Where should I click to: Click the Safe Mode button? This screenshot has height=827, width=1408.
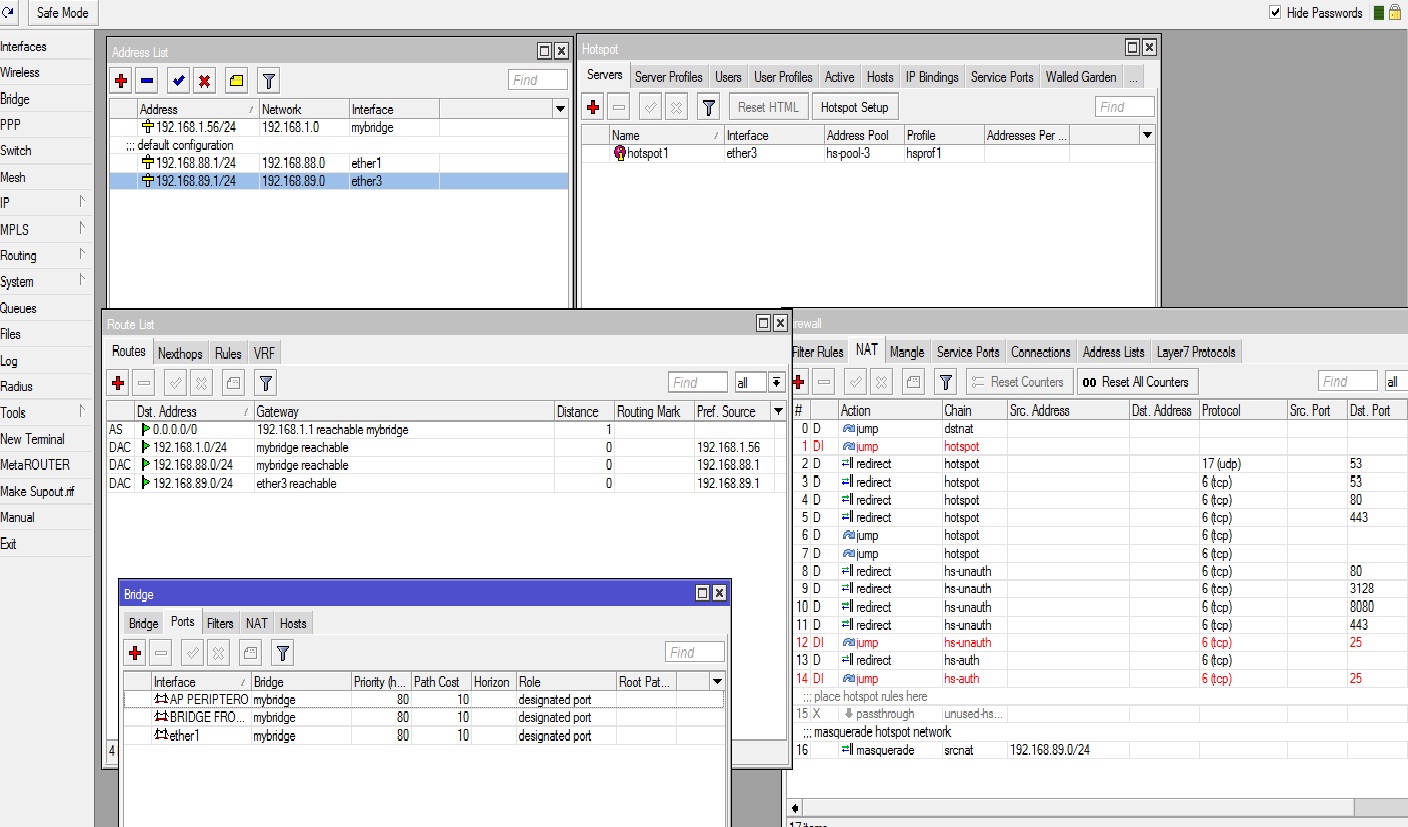click(x=62, y=13)
